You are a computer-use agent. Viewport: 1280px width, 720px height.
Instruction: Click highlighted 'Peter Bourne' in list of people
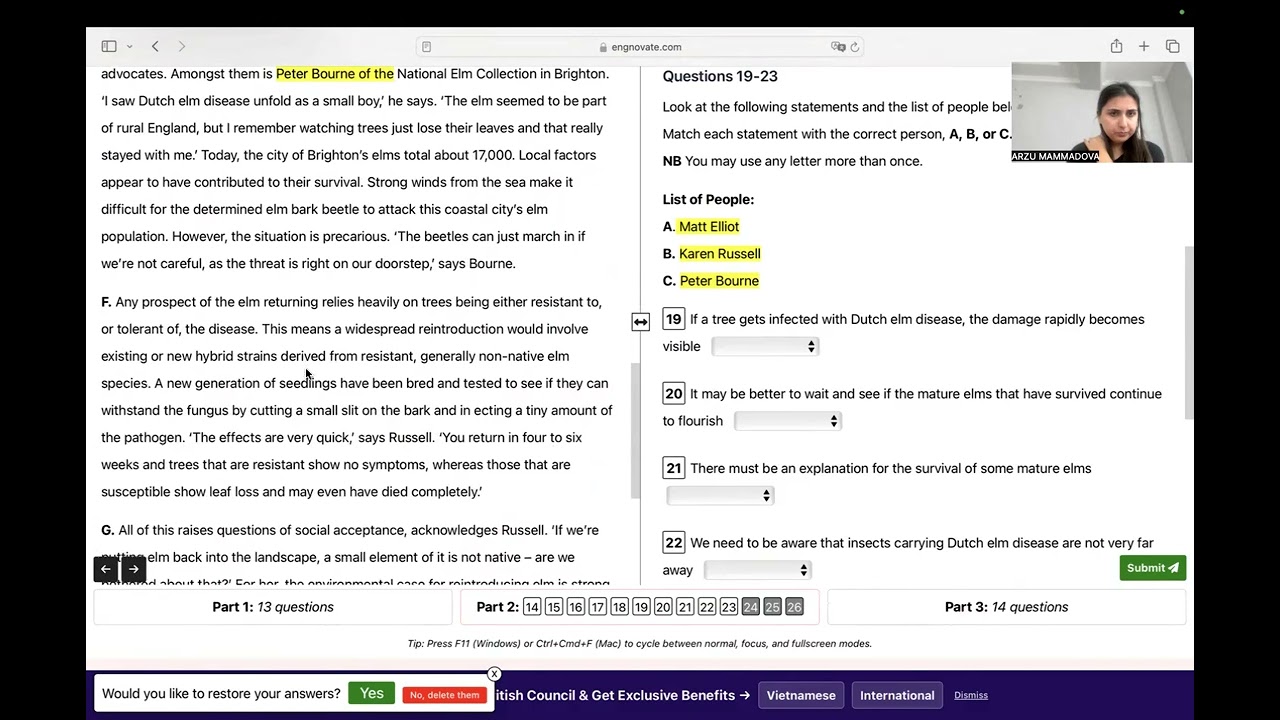click(x=719, y=281)
